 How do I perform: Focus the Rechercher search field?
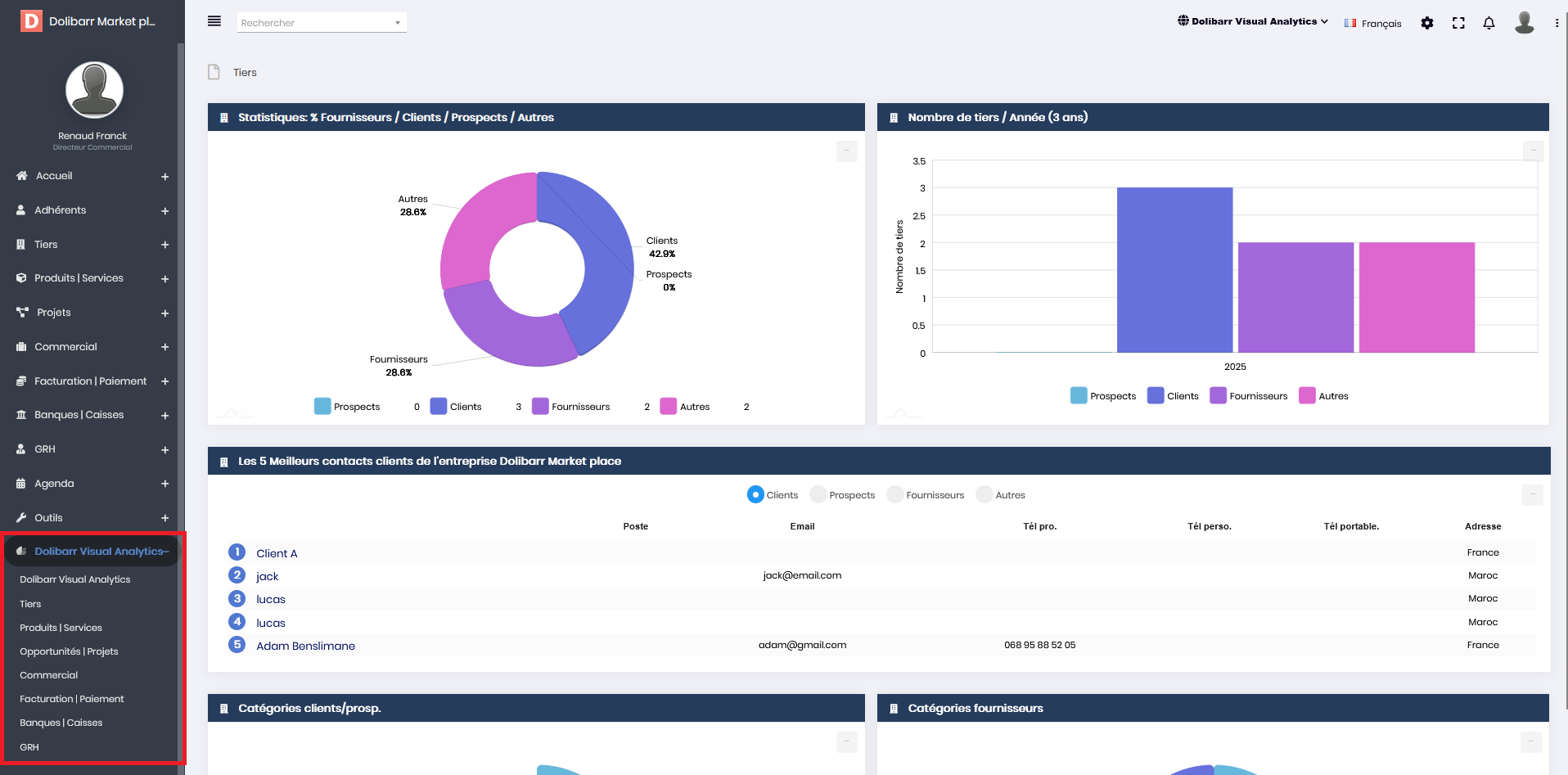[322, 23]
